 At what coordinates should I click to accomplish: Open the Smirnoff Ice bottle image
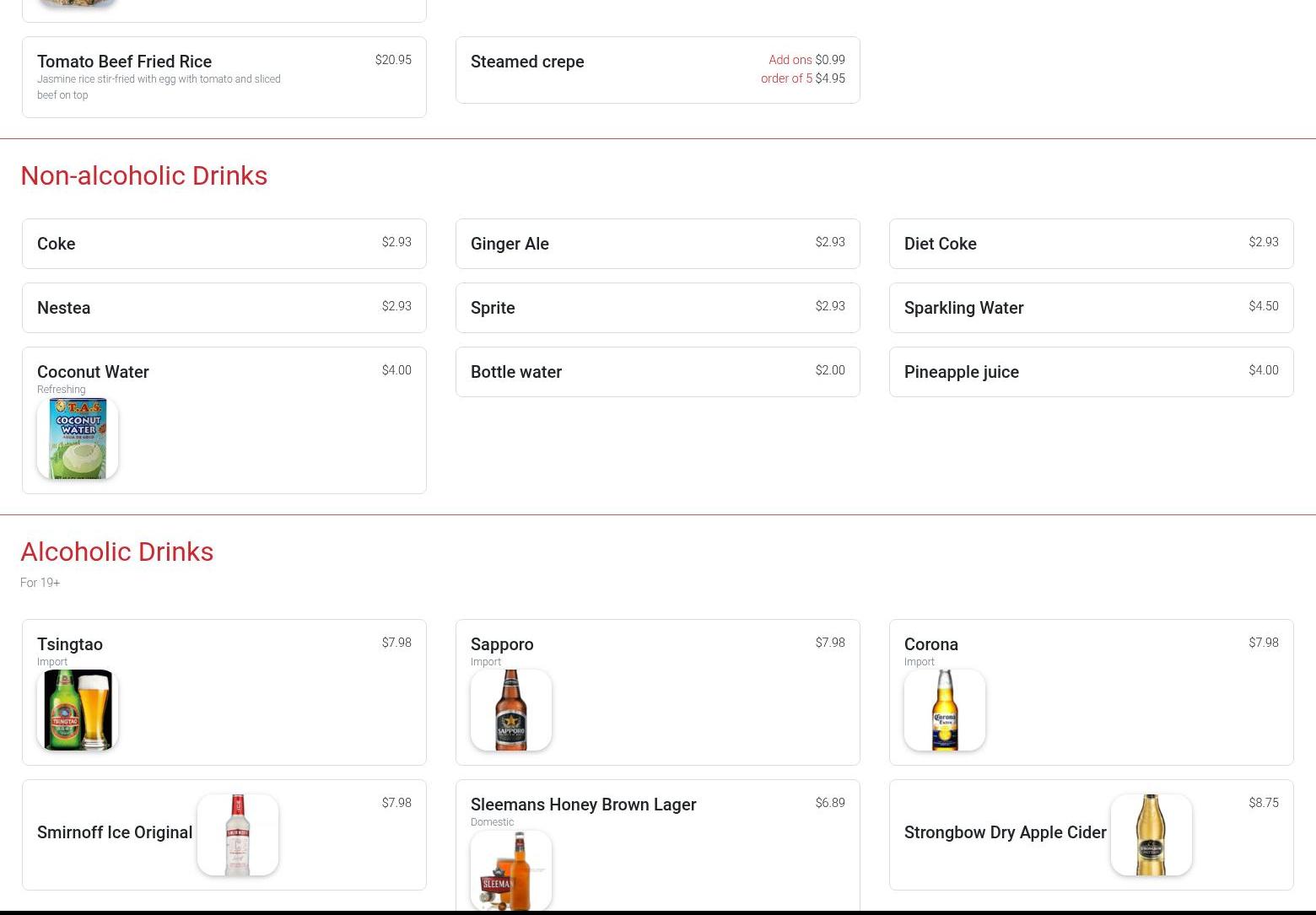[x=238, y=835]
